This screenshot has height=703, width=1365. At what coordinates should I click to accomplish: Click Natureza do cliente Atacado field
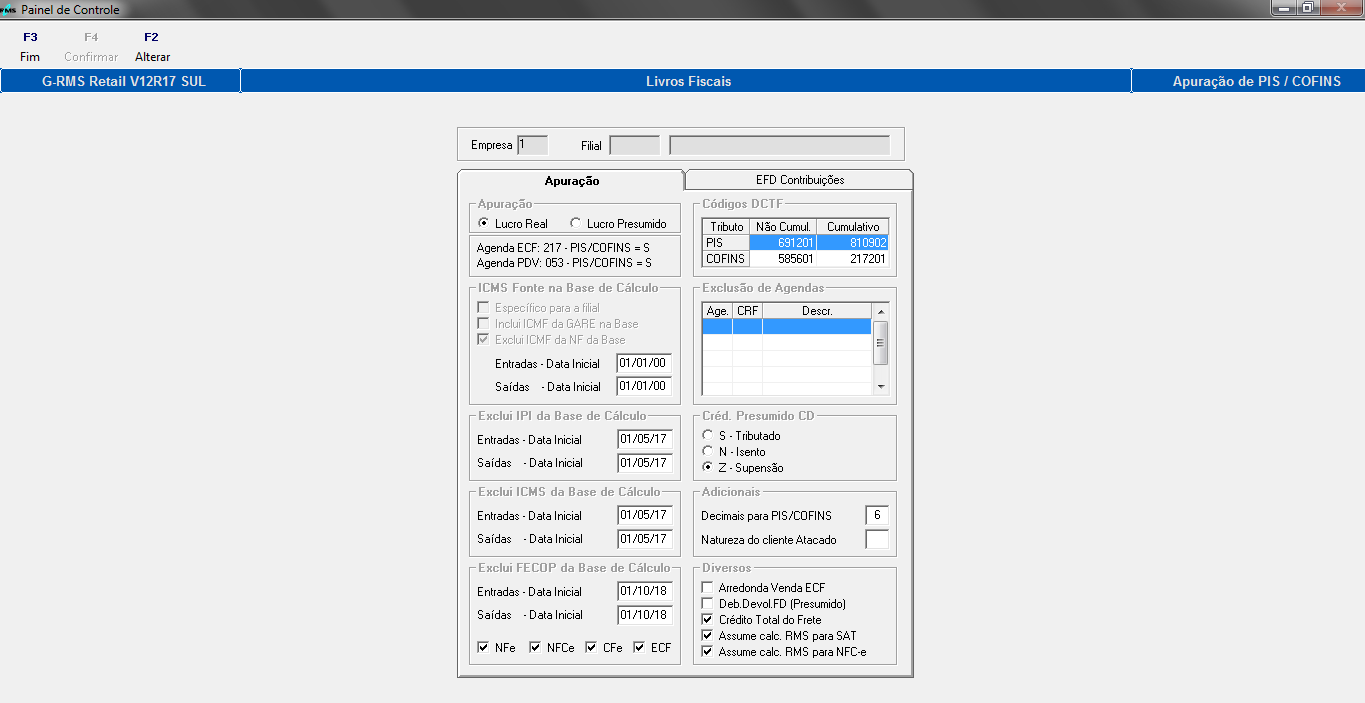tap(877, 539)
